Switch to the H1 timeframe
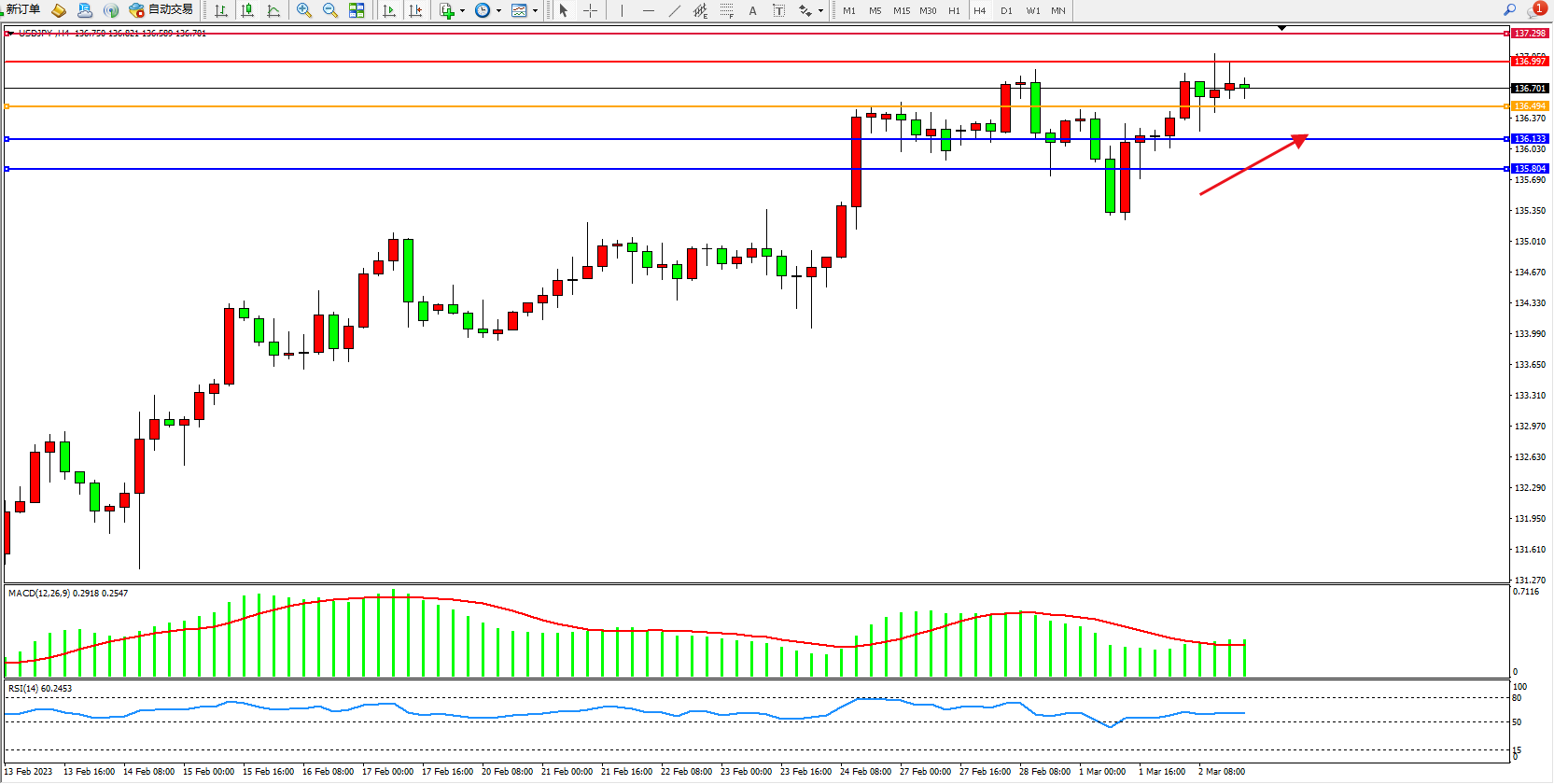 point(954,10)
